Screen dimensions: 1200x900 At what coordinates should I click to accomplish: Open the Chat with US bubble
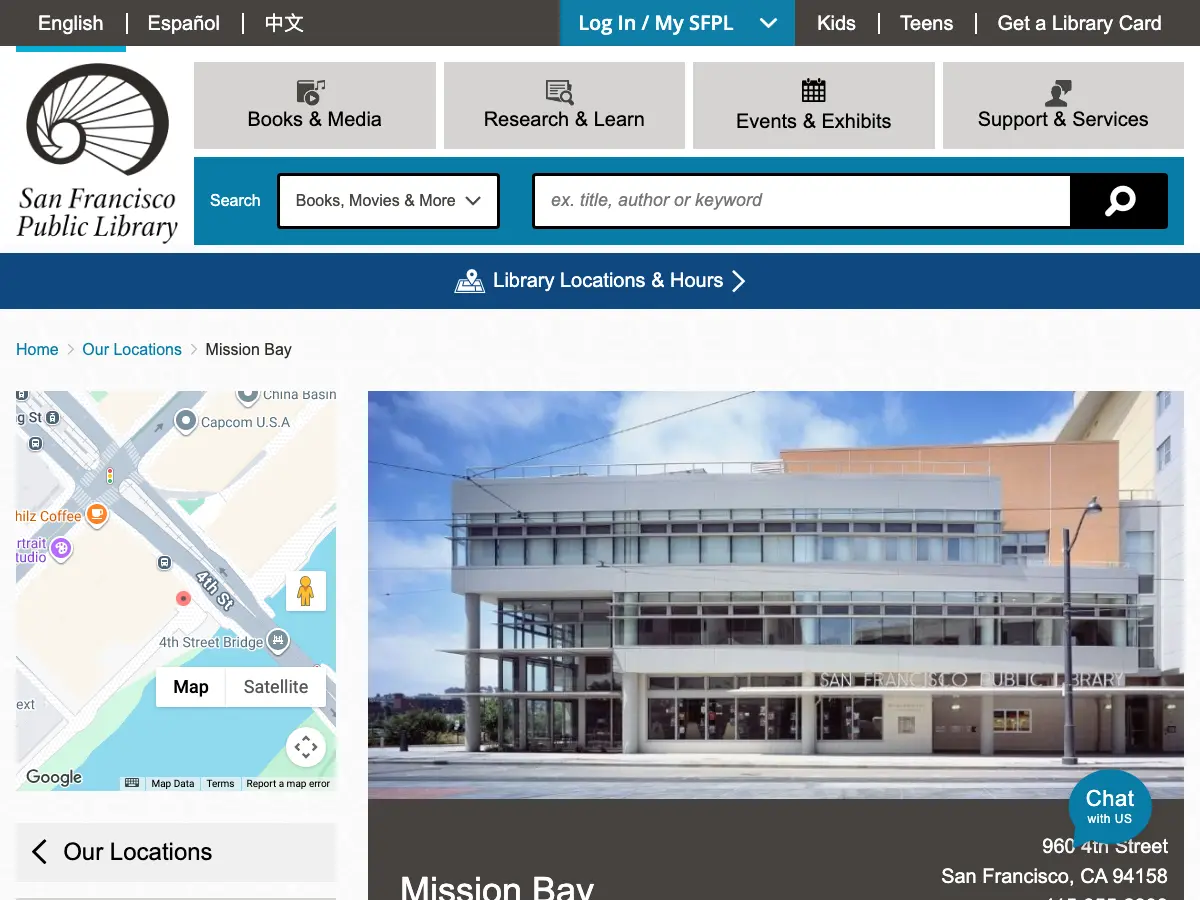click(x=1110, y=808)
